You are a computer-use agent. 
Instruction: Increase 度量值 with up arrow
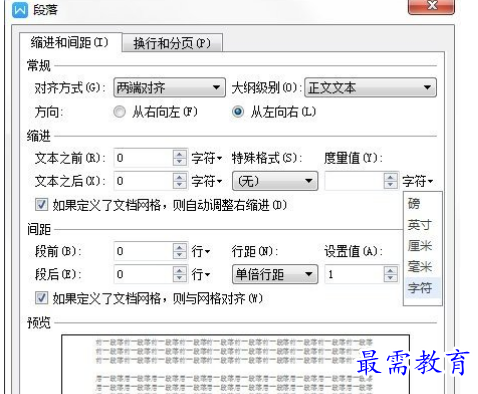390,177
